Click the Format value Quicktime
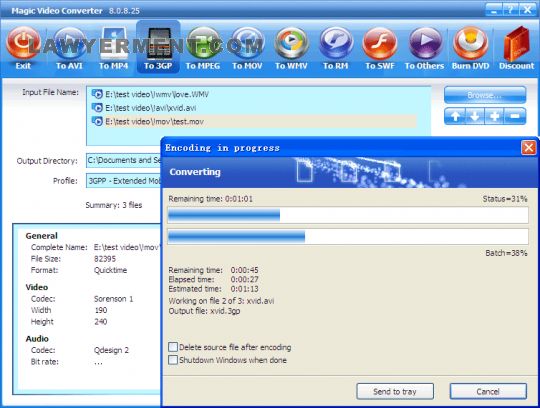This screenshot has width=540, height=408. (x=110, y=270)
